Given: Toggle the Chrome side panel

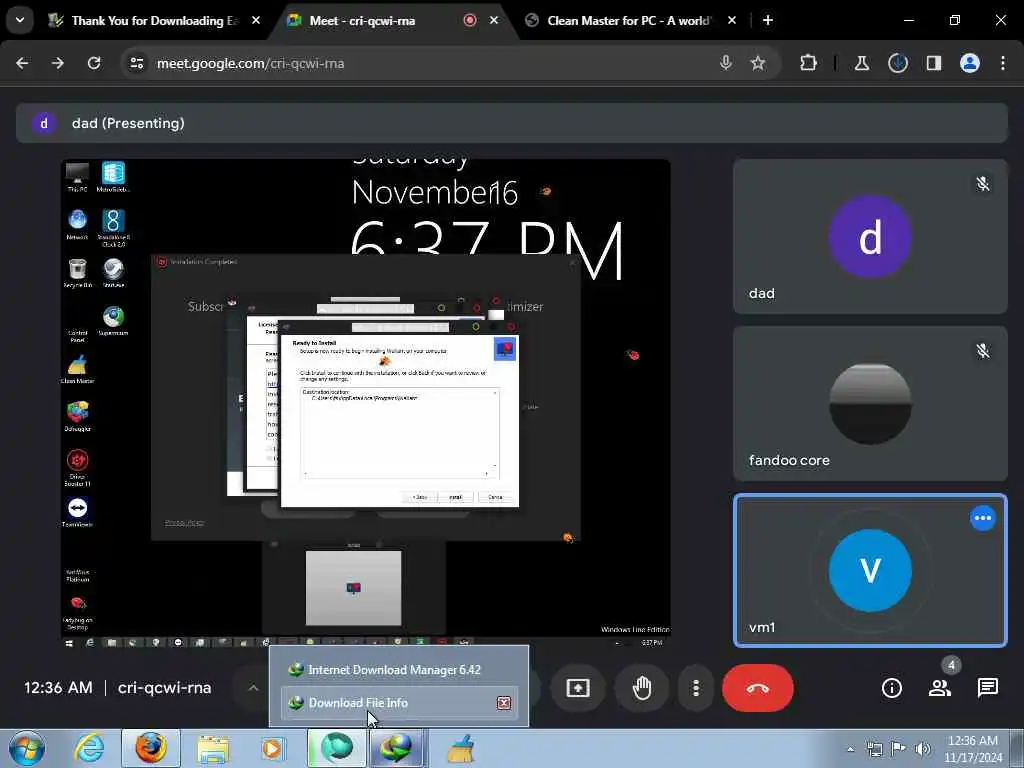Looking at the screenshot, I should pyautogui.click(x=934, y=63).
